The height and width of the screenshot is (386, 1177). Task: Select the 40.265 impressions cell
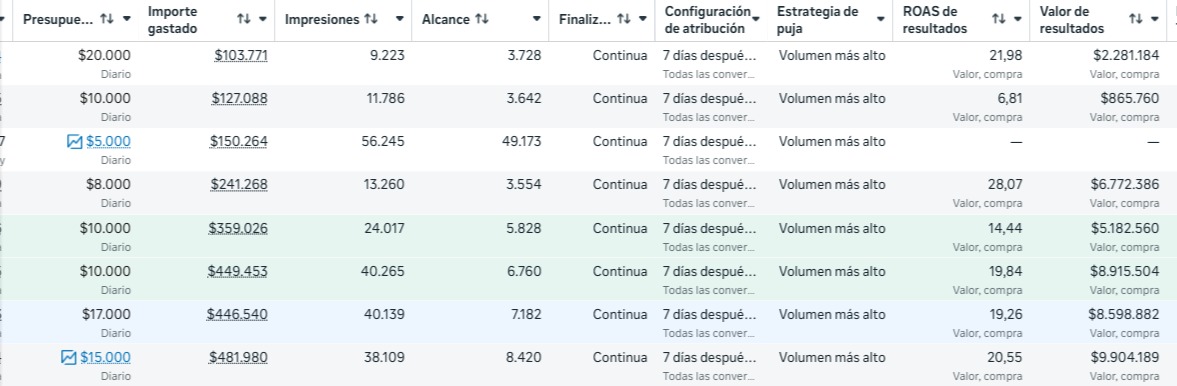383,271
